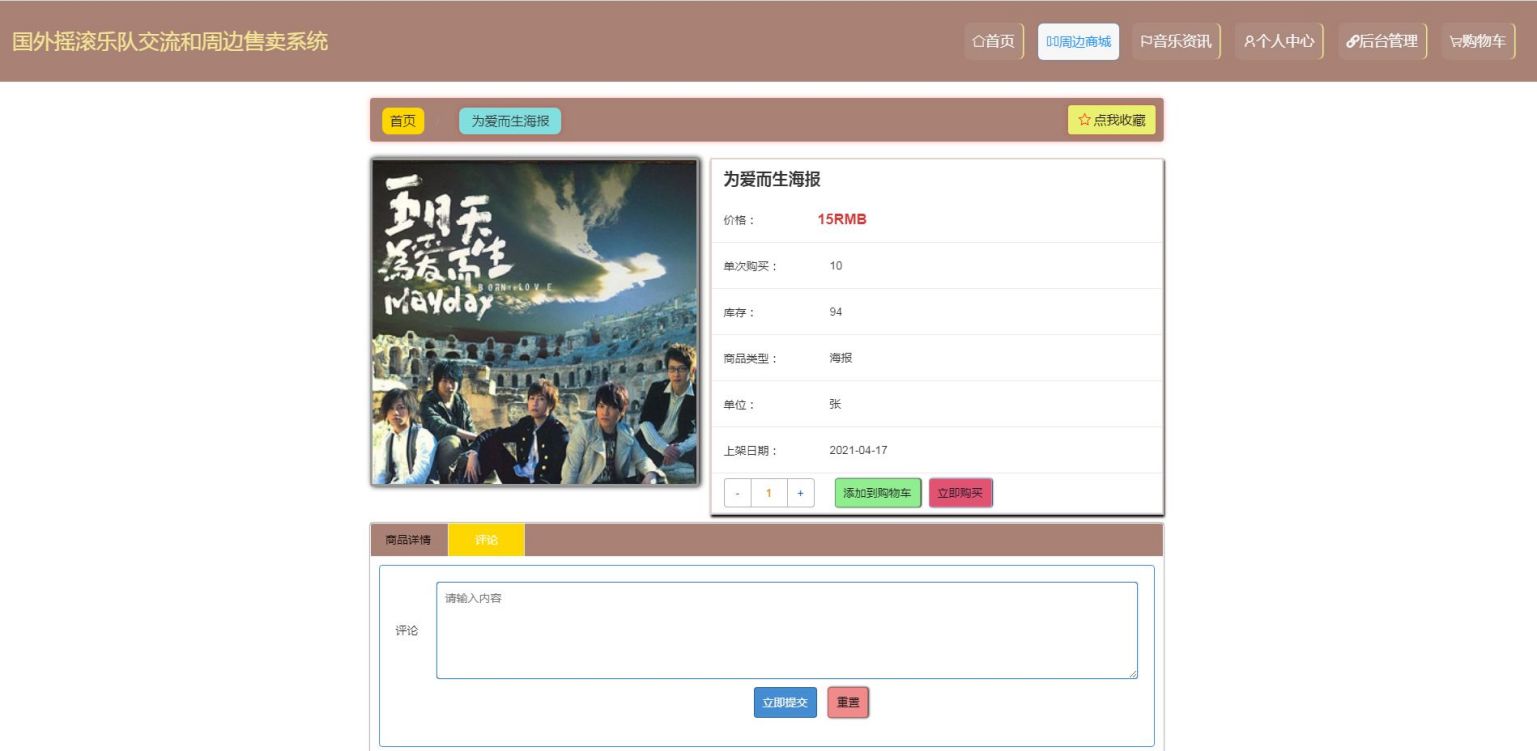
Task: Add product to favorites with 点我收藏
Action: click(x=1111, y=120)
